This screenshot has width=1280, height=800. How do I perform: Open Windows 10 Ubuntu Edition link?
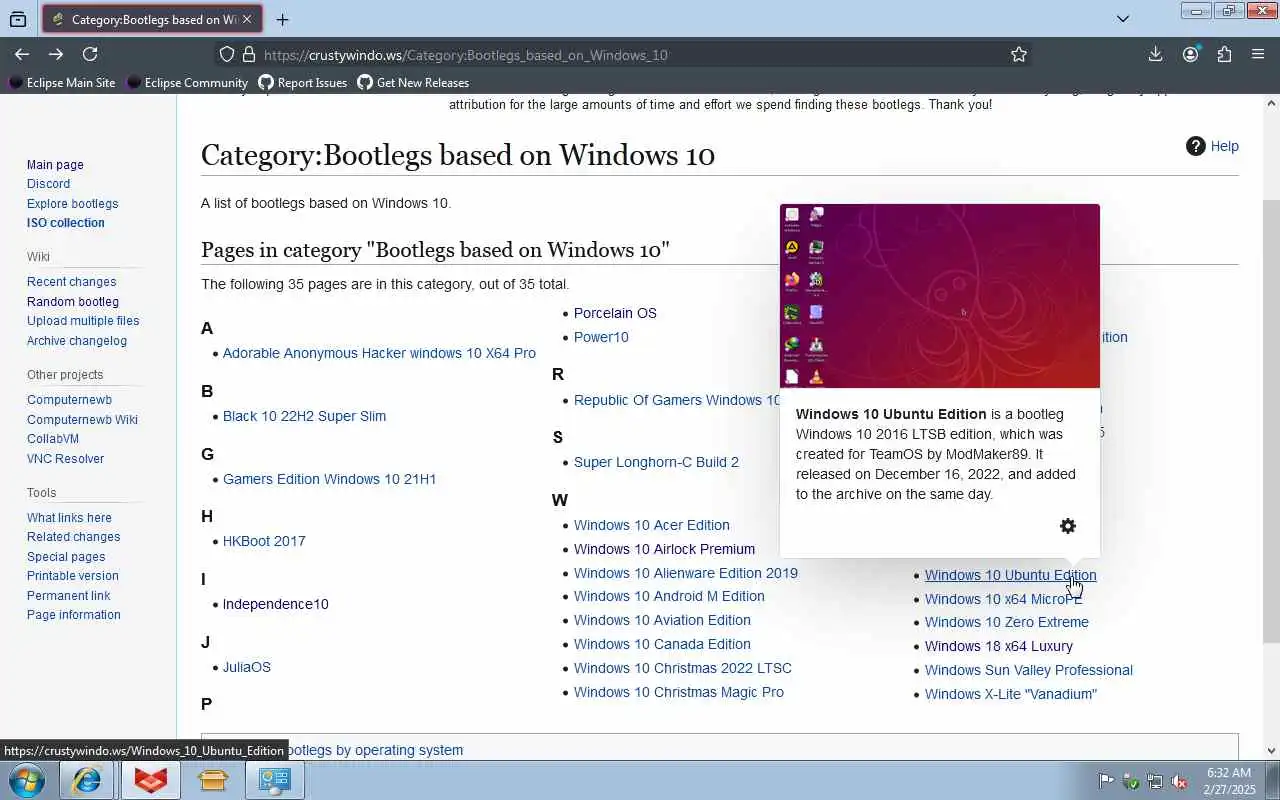[1010, 575]
